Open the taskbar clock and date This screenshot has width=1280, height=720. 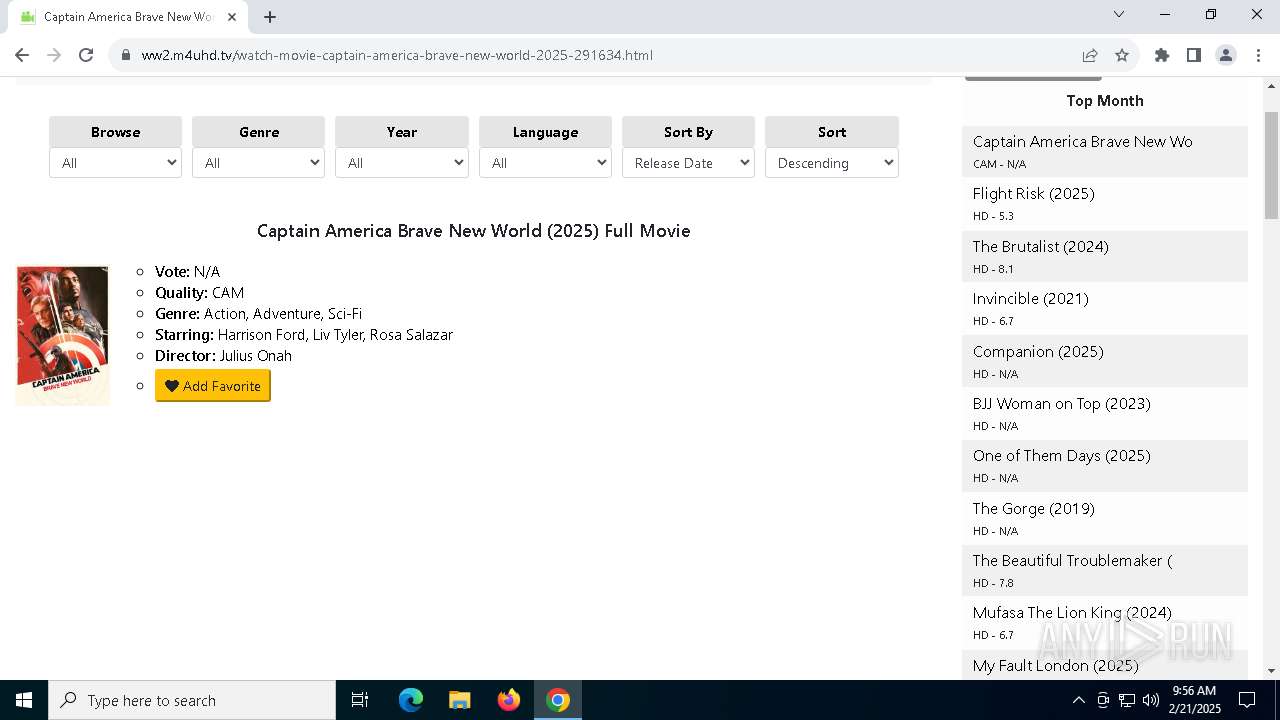(1194, 700)
